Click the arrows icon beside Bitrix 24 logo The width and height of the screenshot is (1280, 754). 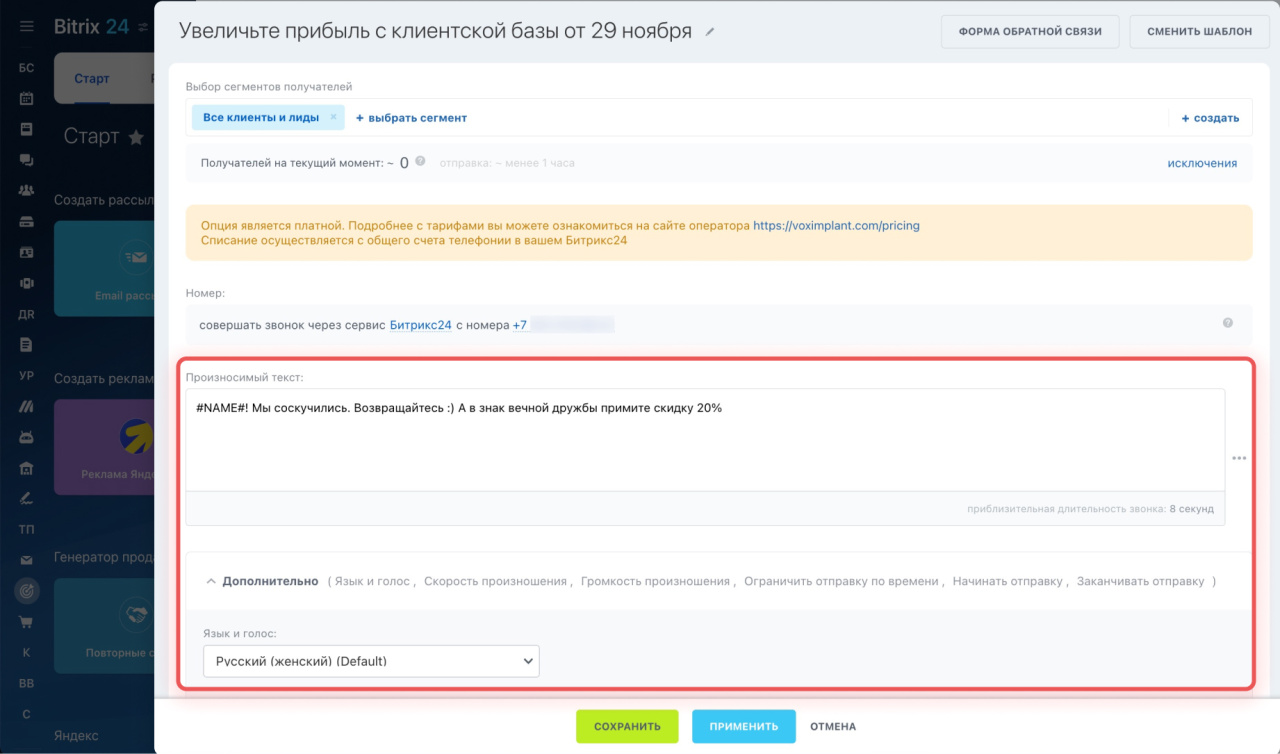click(x=143, y=28)
